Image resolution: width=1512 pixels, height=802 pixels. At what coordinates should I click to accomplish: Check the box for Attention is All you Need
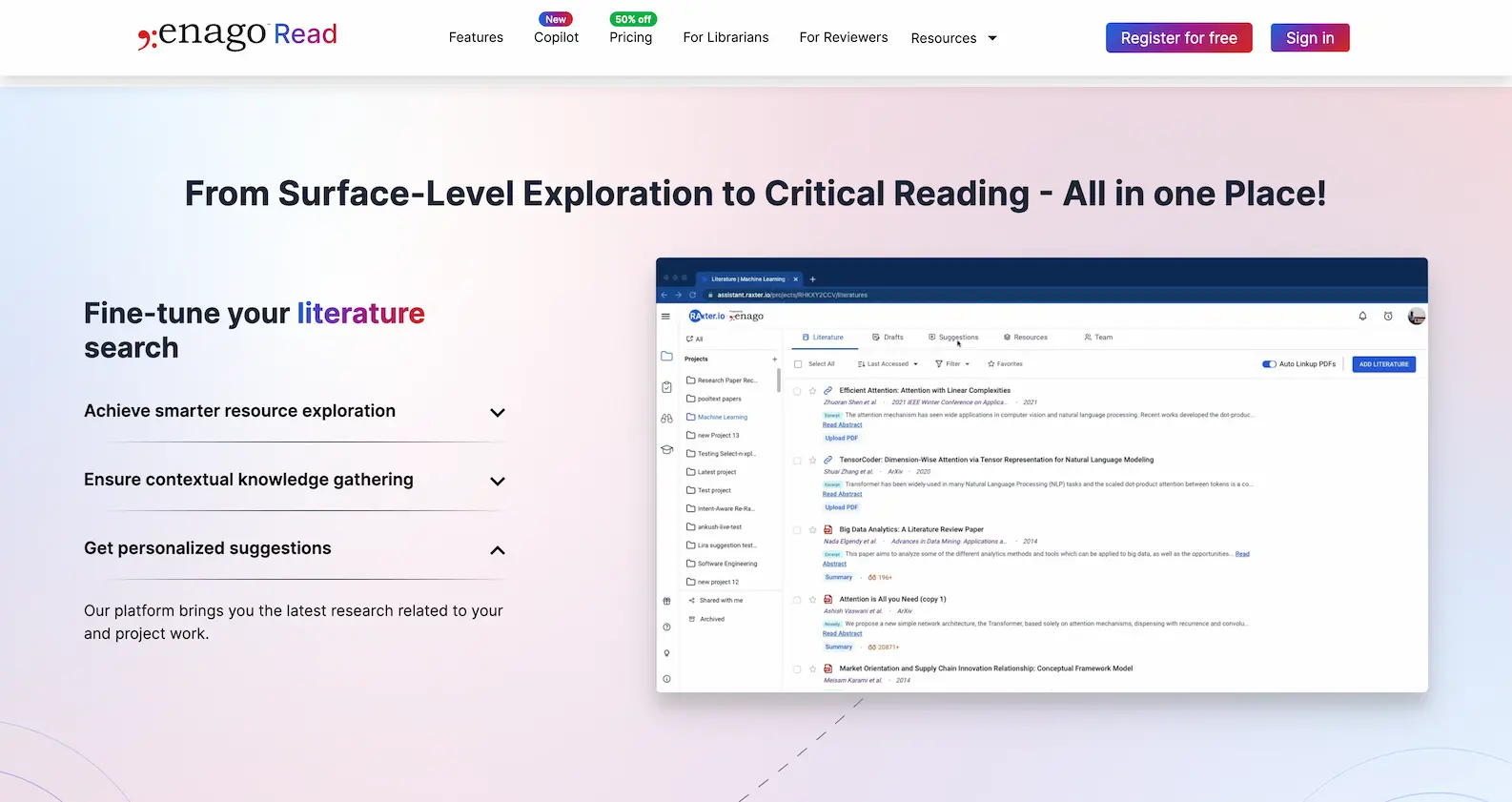coord(797,600)
